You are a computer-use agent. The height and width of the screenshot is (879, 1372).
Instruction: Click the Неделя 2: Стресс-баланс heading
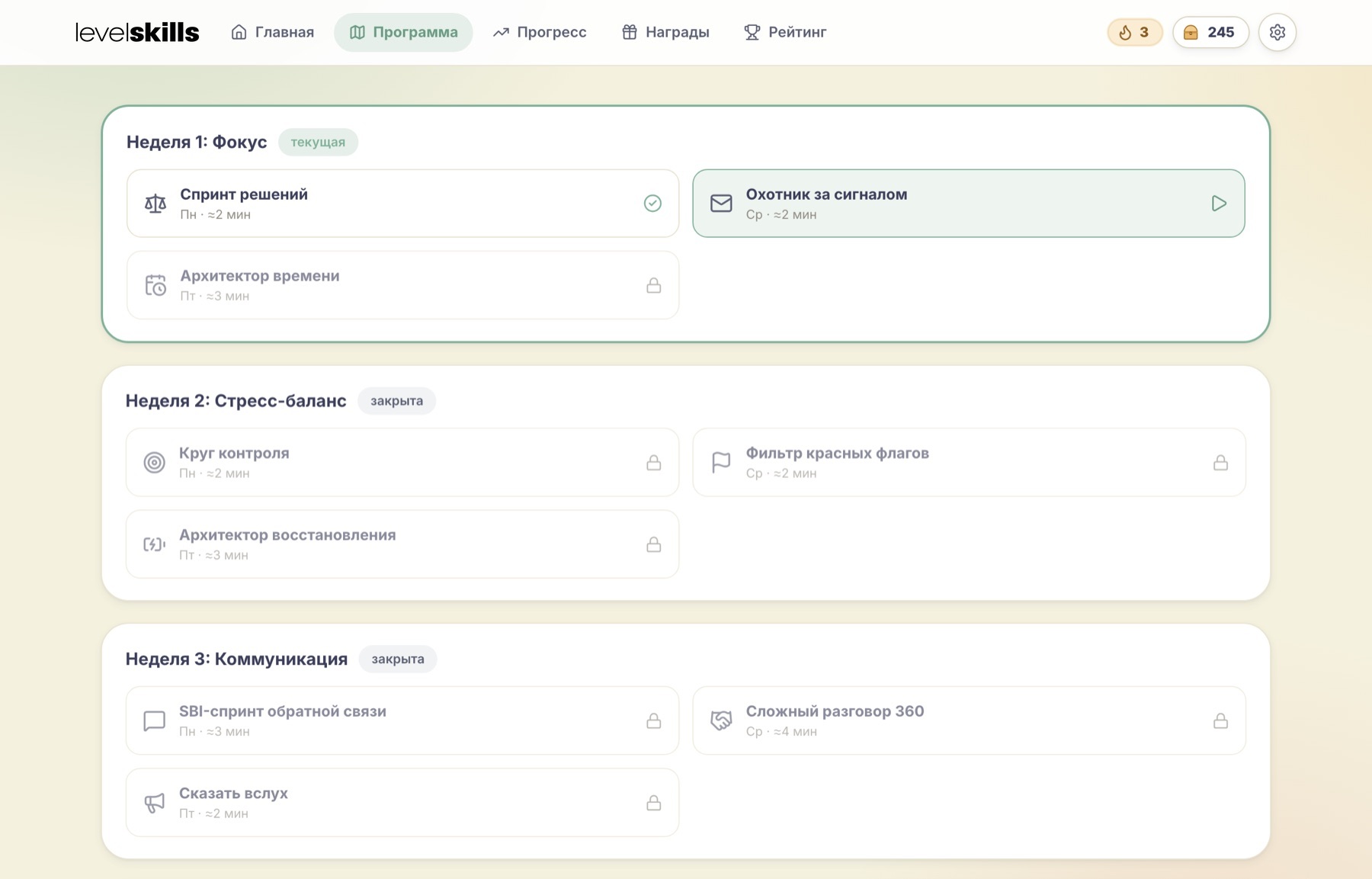tap(236, 401)
